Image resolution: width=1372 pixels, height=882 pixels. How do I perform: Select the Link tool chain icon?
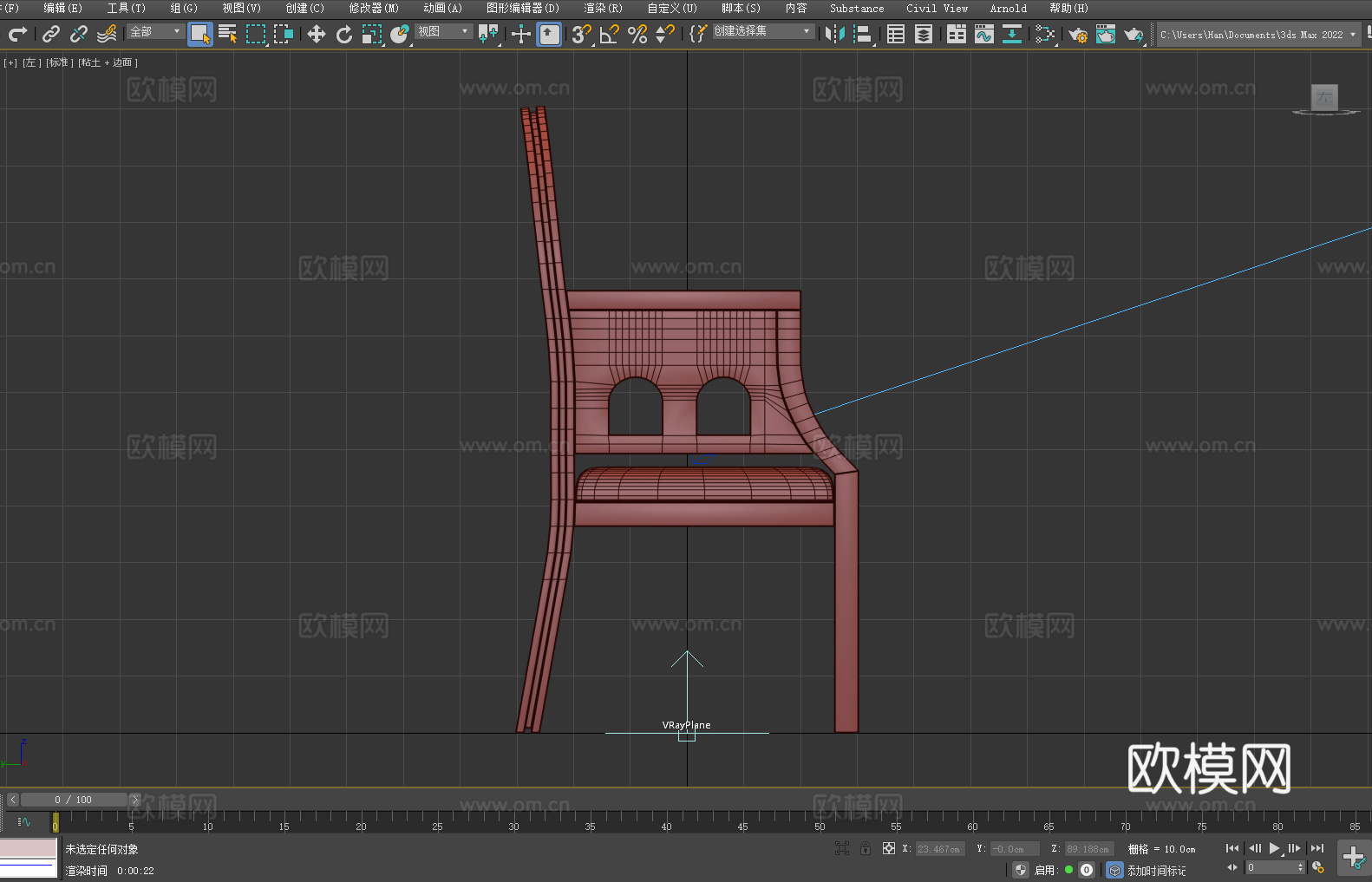[x=51, y=34]
